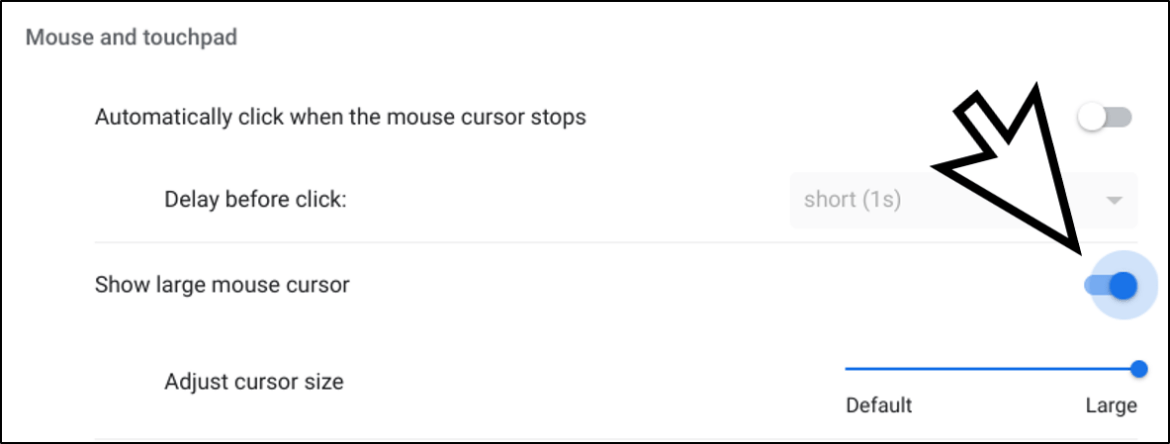
Task: Open the Delay before click dropdown
Action: pyautogui.click(x=962, y=200)
